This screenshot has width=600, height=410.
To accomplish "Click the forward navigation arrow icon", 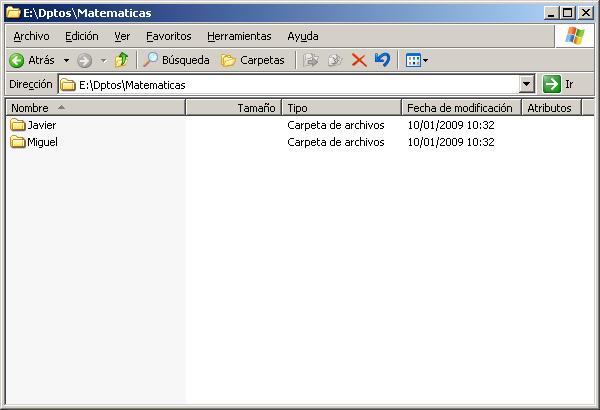I will click(84, 60).
